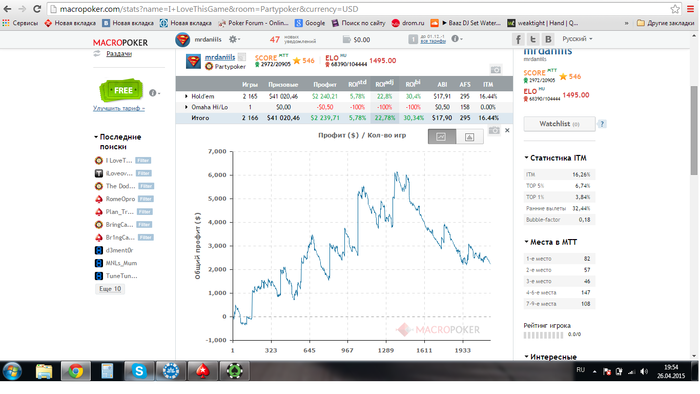The height and width of the screenshot is (394, 700).
Task: Click Filter next to iLoveov... search
Action: tap(143, 173)
